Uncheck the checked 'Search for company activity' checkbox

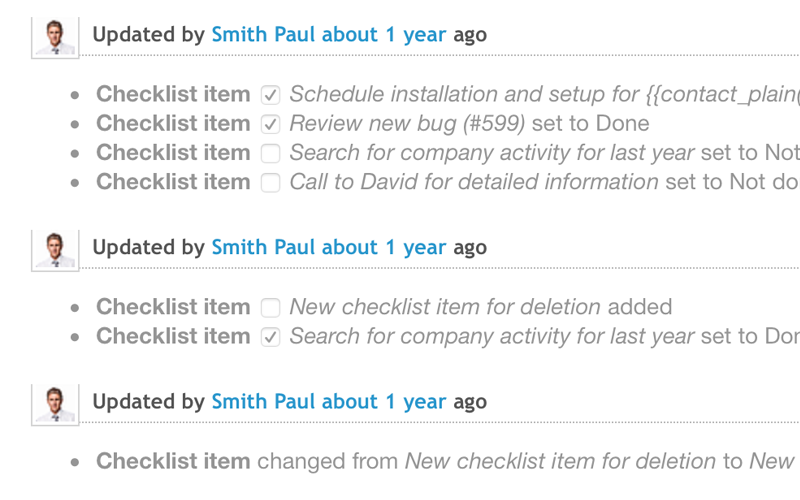[x=270, y=336]
